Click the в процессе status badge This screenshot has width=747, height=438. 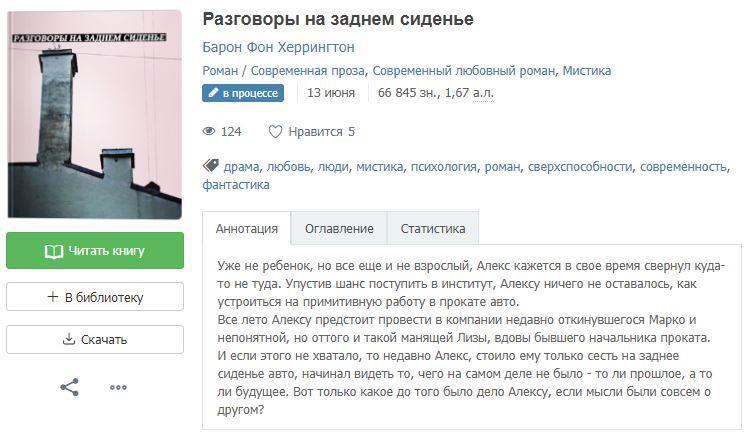tap(243, 93)
